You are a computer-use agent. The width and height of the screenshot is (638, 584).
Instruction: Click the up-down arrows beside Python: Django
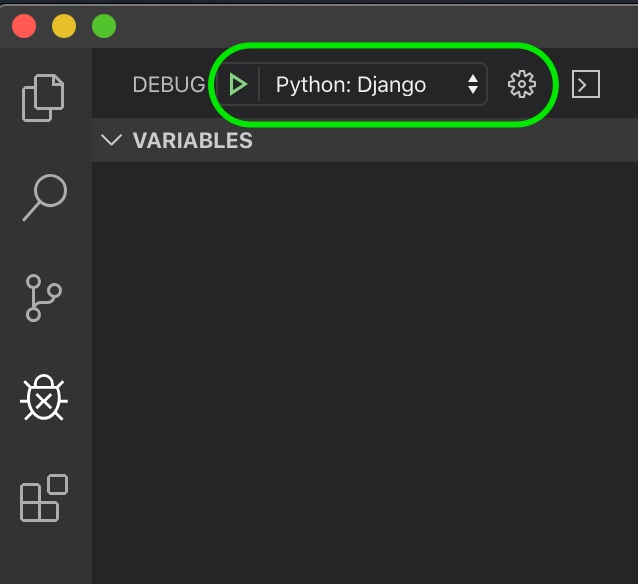pos(472,84)
